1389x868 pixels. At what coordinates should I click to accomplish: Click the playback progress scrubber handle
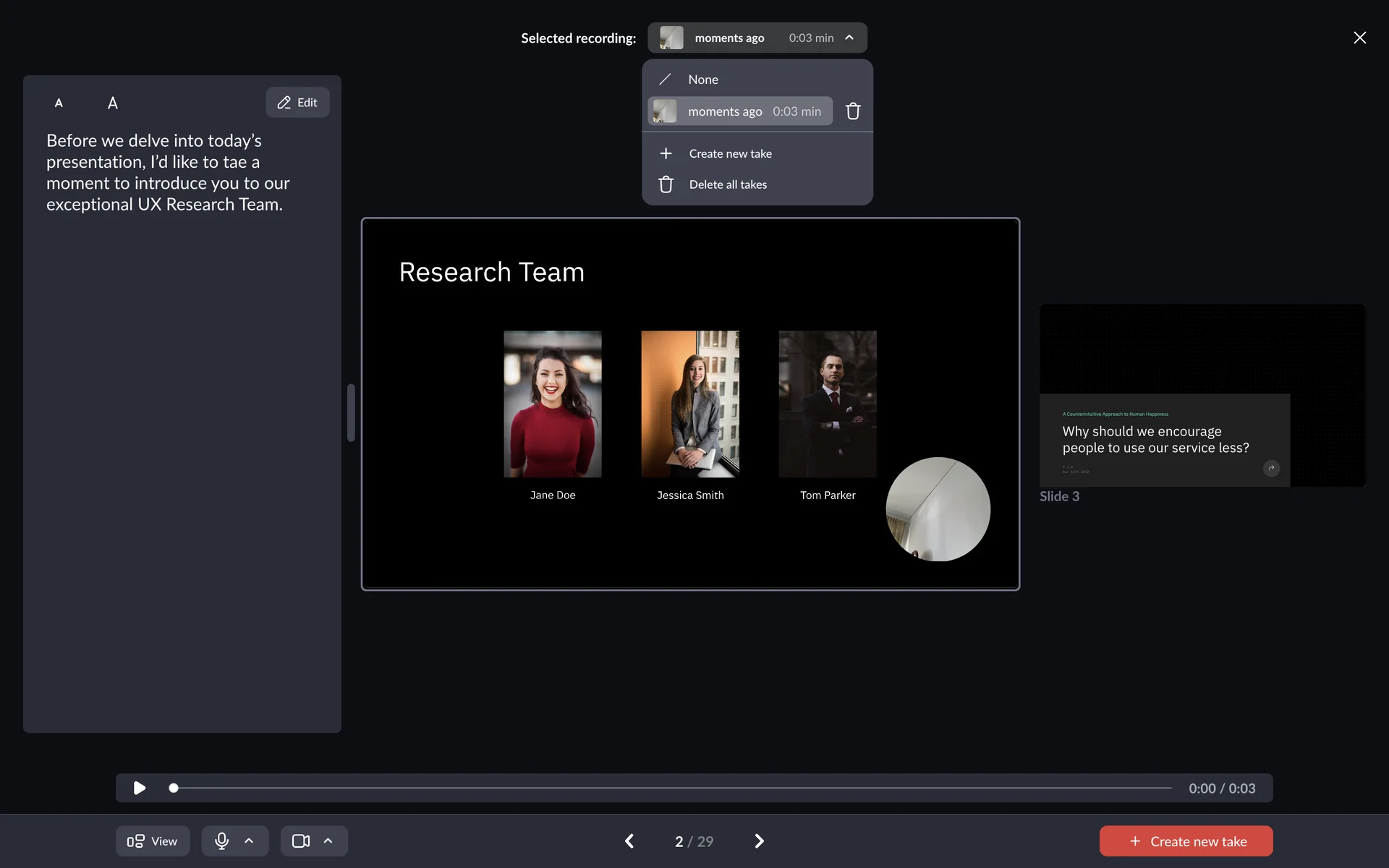click(174, 788)
